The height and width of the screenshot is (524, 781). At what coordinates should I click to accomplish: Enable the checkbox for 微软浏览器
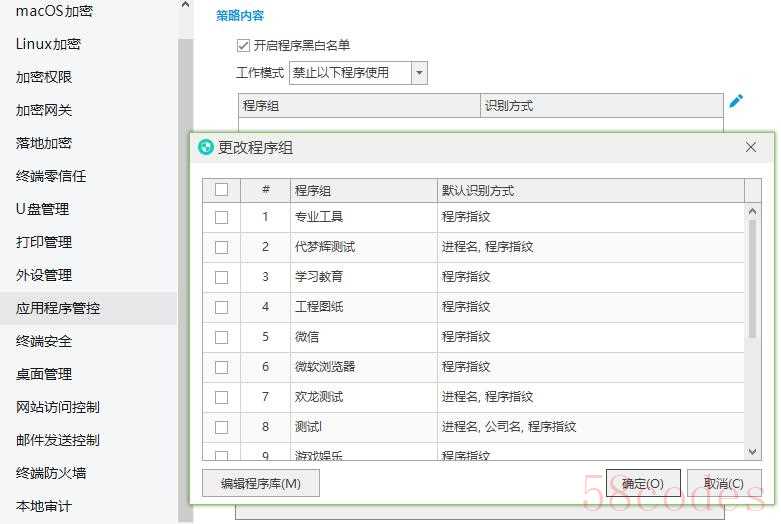coord(221,367)
